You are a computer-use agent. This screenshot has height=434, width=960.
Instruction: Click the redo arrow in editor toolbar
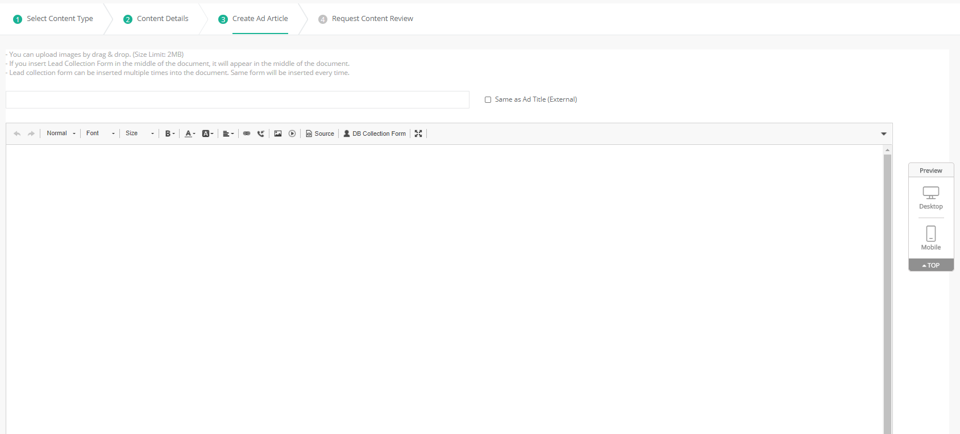tap(31, 133)
